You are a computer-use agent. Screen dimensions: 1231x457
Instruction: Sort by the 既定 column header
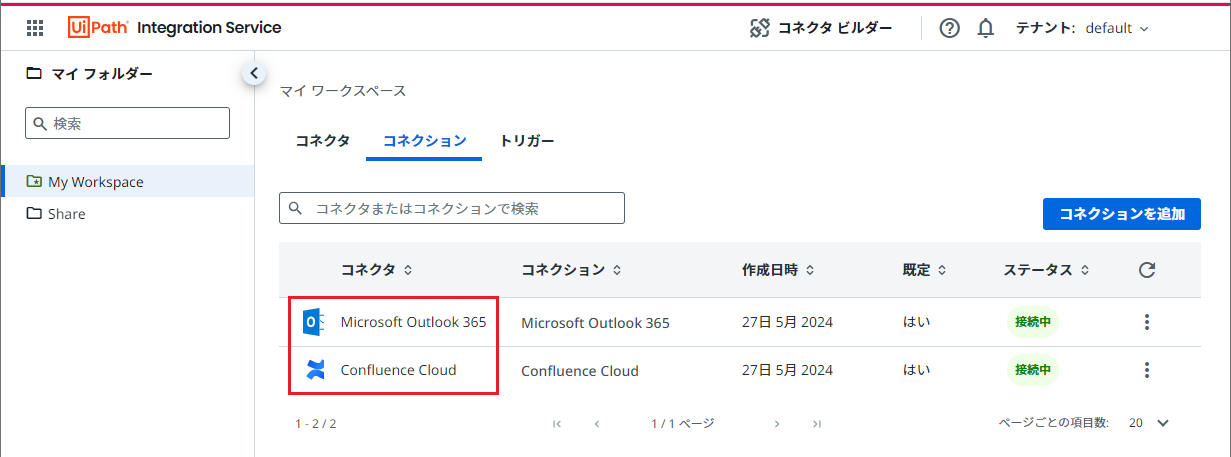pyautogui.click(x=925, y=270)
